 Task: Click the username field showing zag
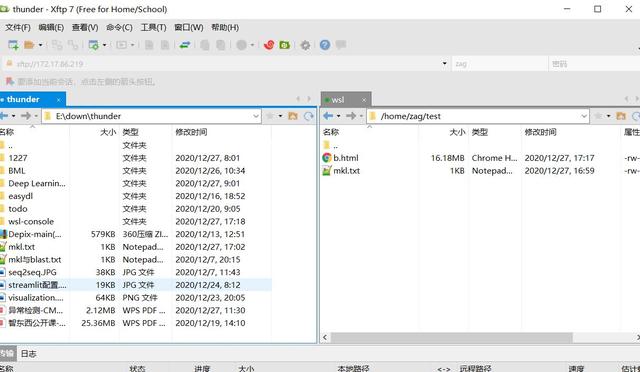point(500,64)
